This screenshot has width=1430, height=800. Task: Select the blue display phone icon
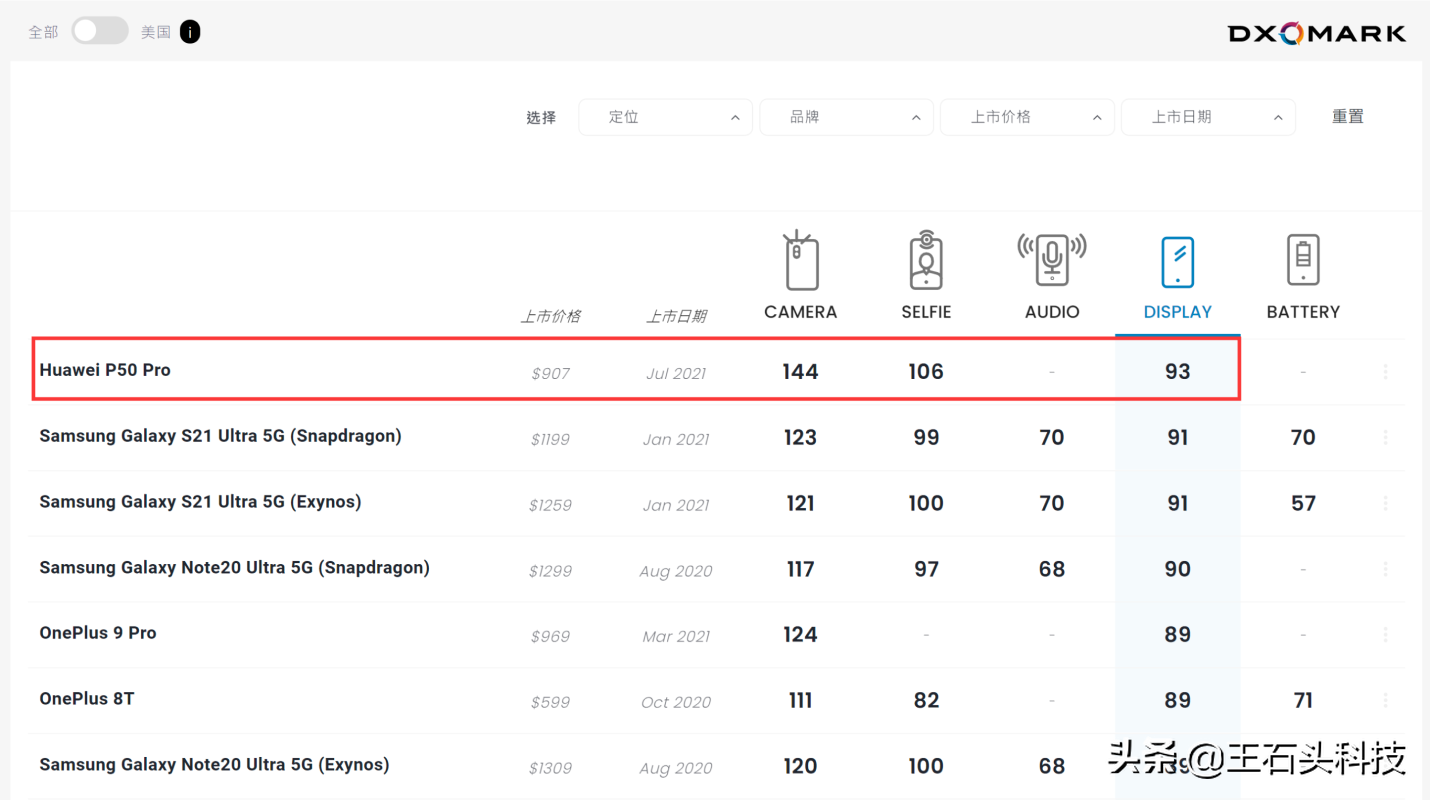pyautogui.click(x=1178, y=262)
